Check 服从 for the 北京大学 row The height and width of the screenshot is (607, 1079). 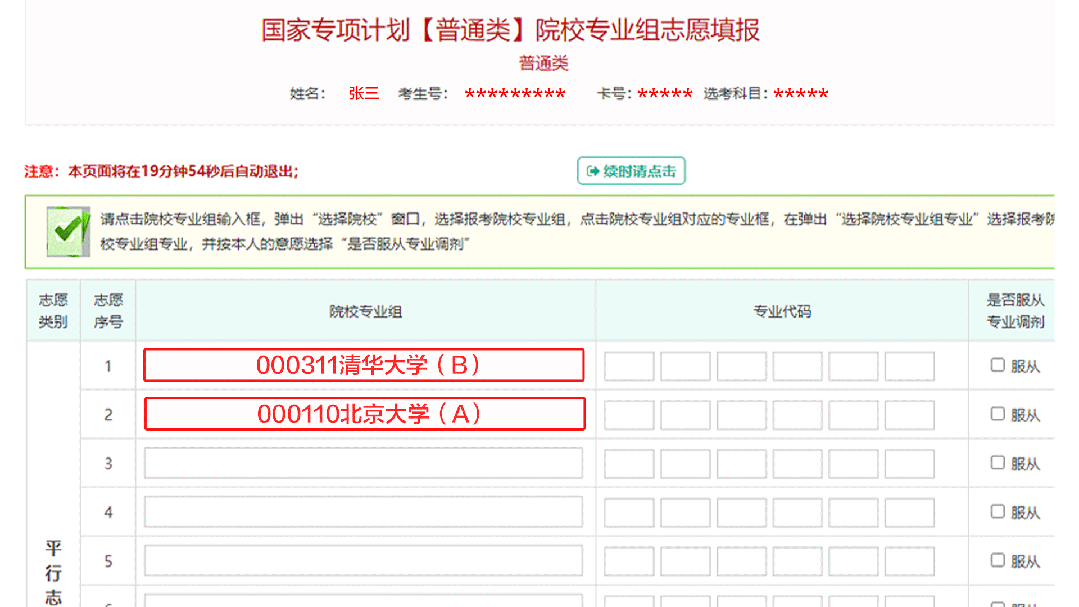click(997, 413)
